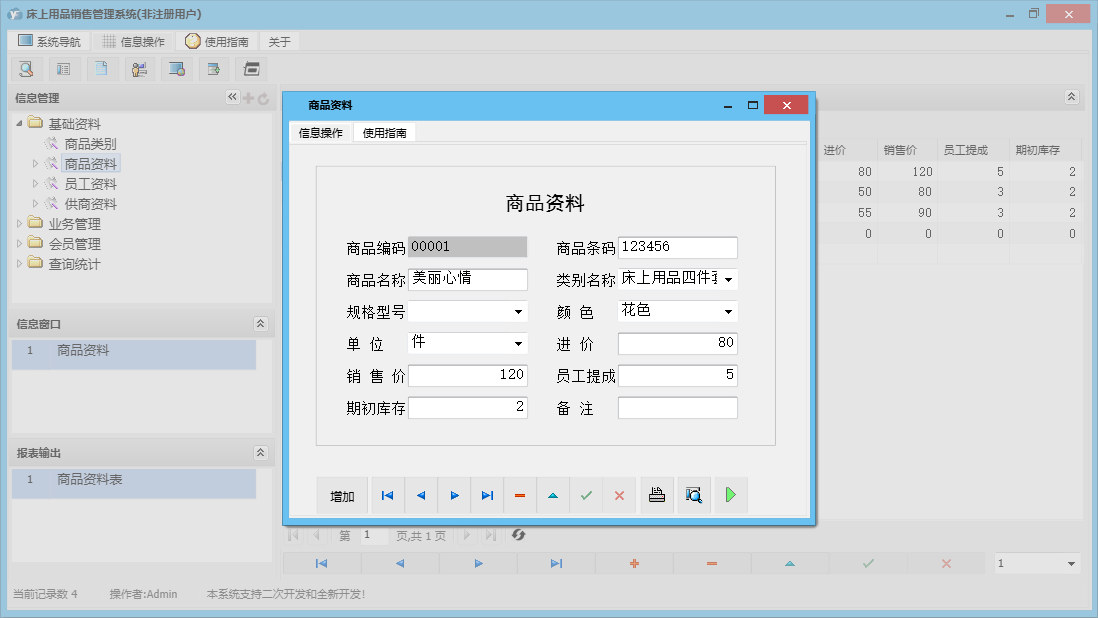Click the red minus delete-record icon in dialog

click(520, 495)
